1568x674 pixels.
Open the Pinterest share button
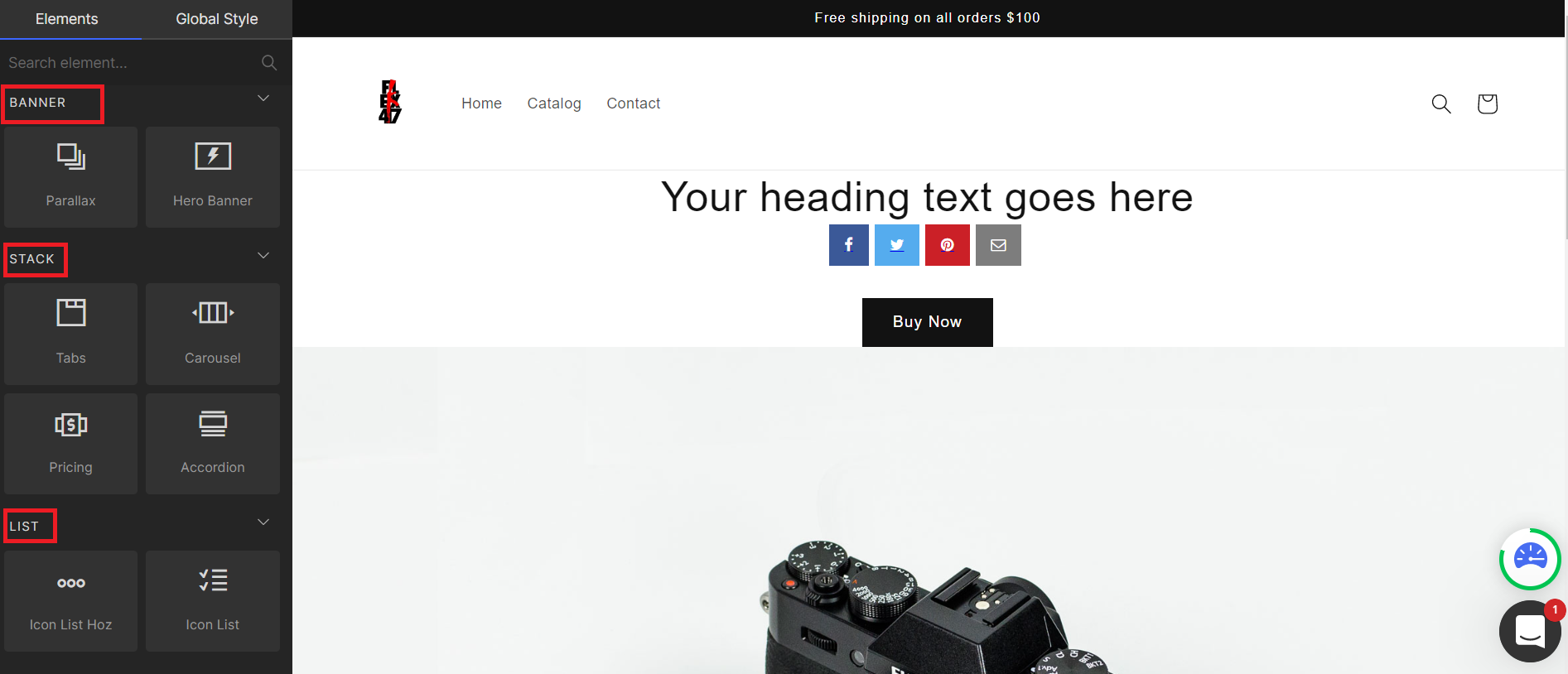pos(948,245)
